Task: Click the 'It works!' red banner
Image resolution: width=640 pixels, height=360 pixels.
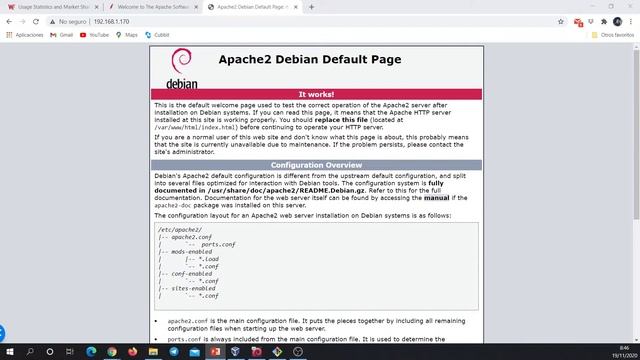Action: [316, 94]
